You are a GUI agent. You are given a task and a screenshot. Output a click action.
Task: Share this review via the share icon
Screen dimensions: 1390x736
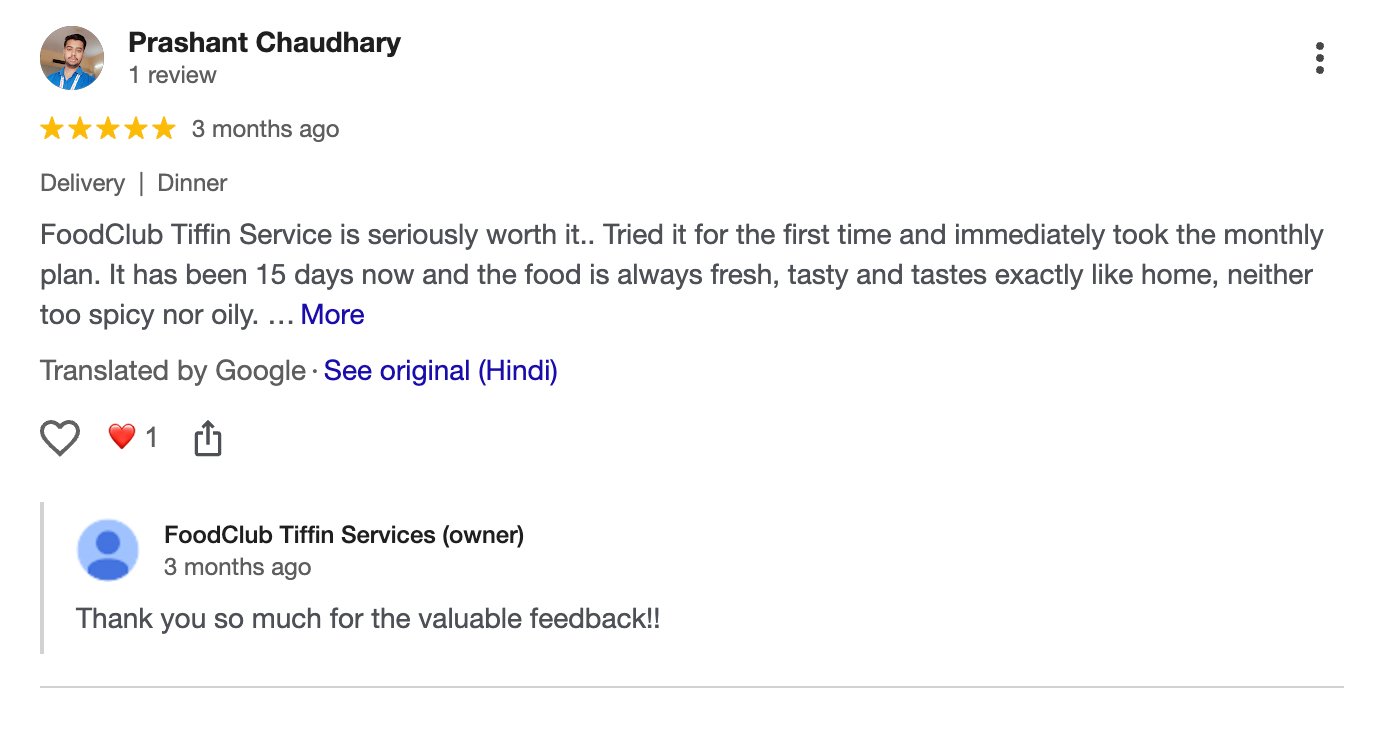pyautogui.click(x=207, y=438)
